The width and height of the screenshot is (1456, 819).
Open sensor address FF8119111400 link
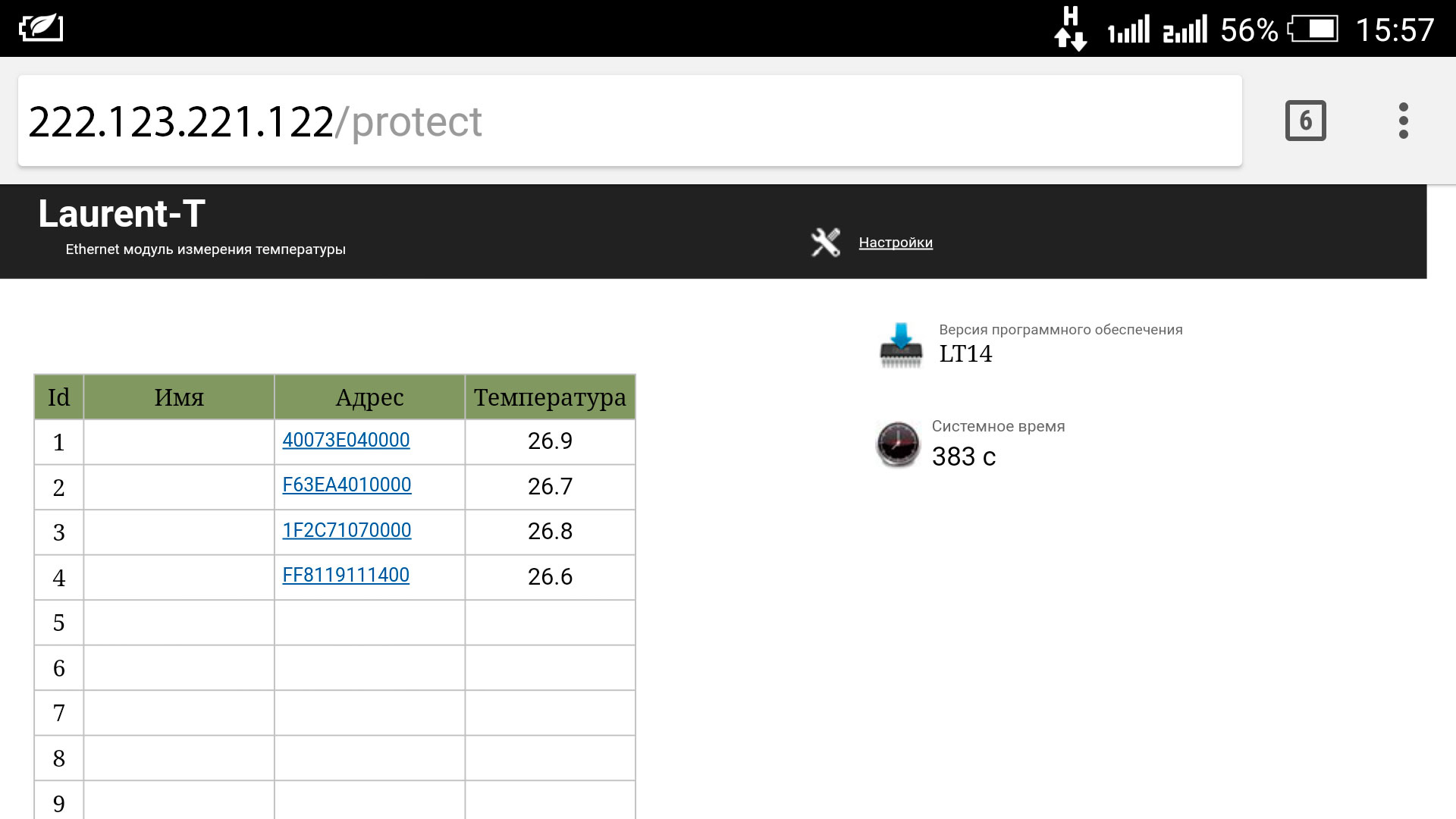tap(346, 575)
